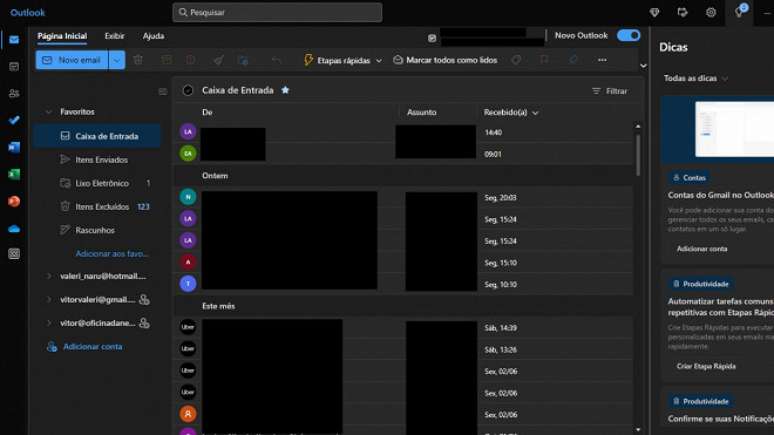Click the Novo email button

pyautogui.click(x=72, y=60)
